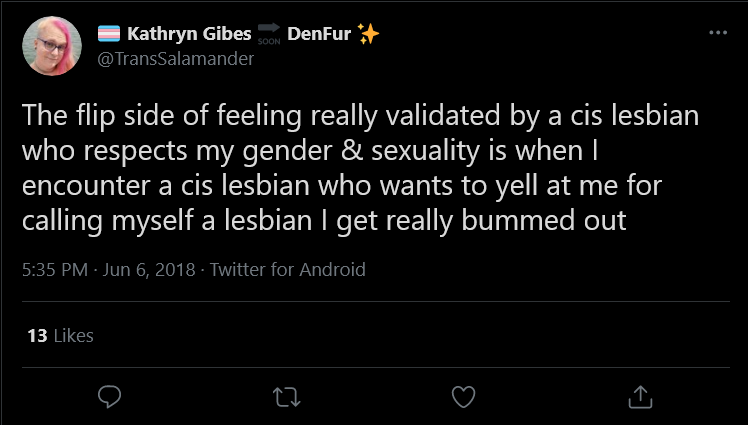Click the trans flag emoji beside the name
The image size is (748, 425).
click(109, 34)
